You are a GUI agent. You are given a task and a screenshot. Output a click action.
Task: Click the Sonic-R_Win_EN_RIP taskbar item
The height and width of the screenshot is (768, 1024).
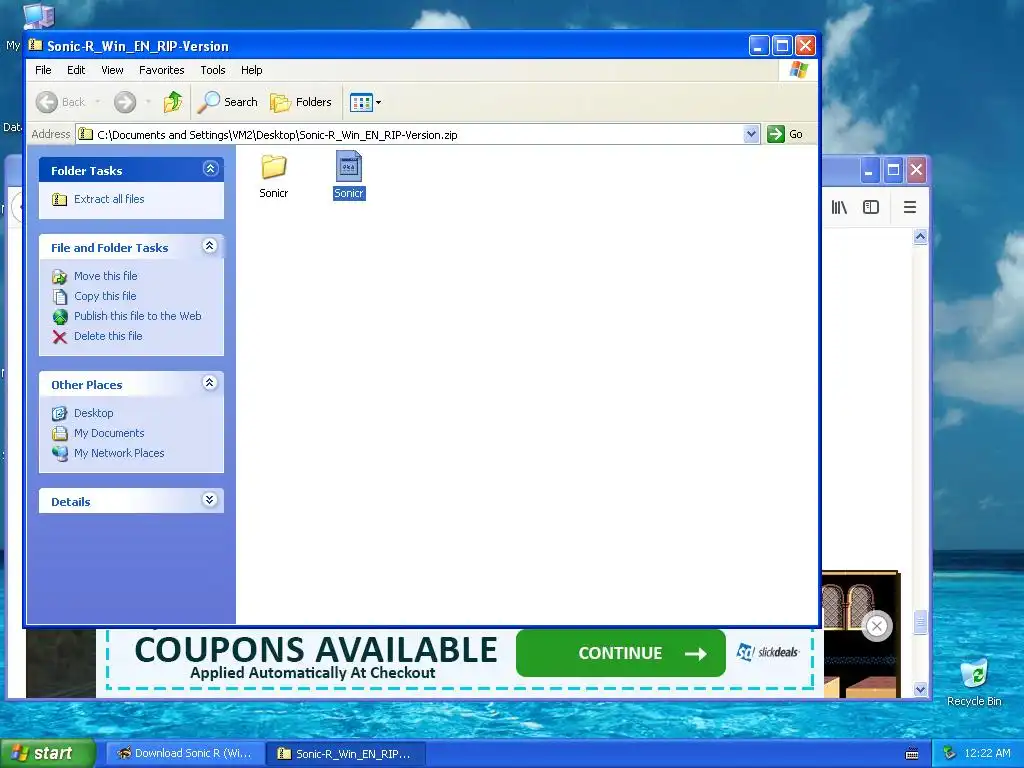click(x=346, y=754)
